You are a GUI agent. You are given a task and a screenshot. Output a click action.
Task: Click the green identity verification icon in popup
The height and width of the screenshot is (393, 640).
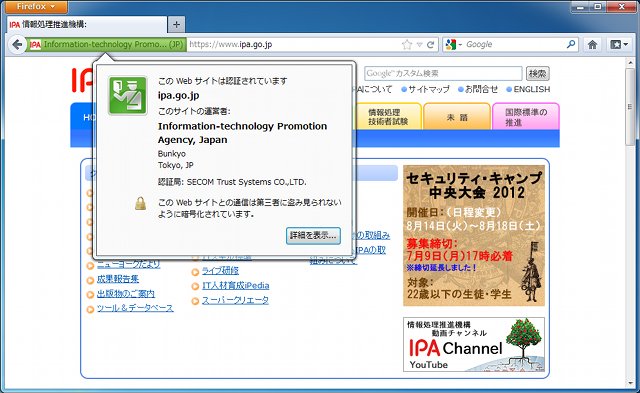tap(128, 95)
